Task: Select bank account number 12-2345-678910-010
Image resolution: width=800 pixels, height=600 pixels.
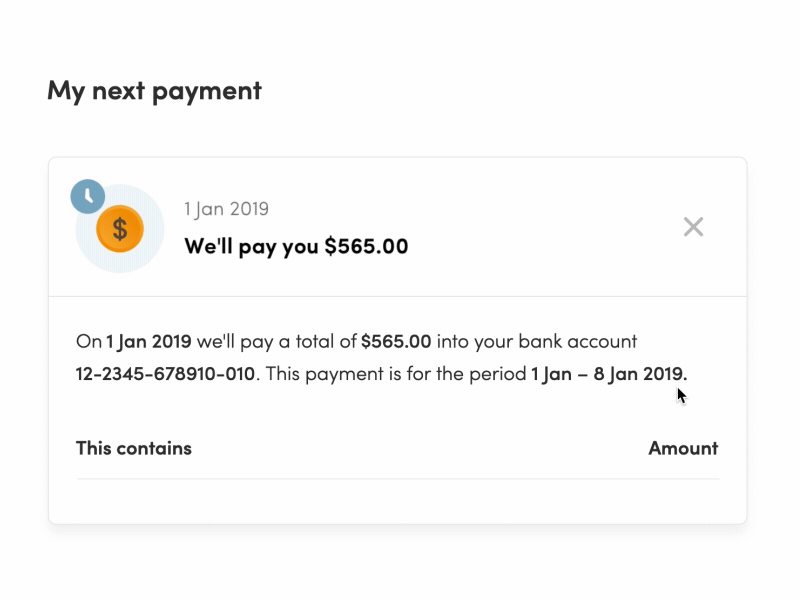Action: (166, 374)
